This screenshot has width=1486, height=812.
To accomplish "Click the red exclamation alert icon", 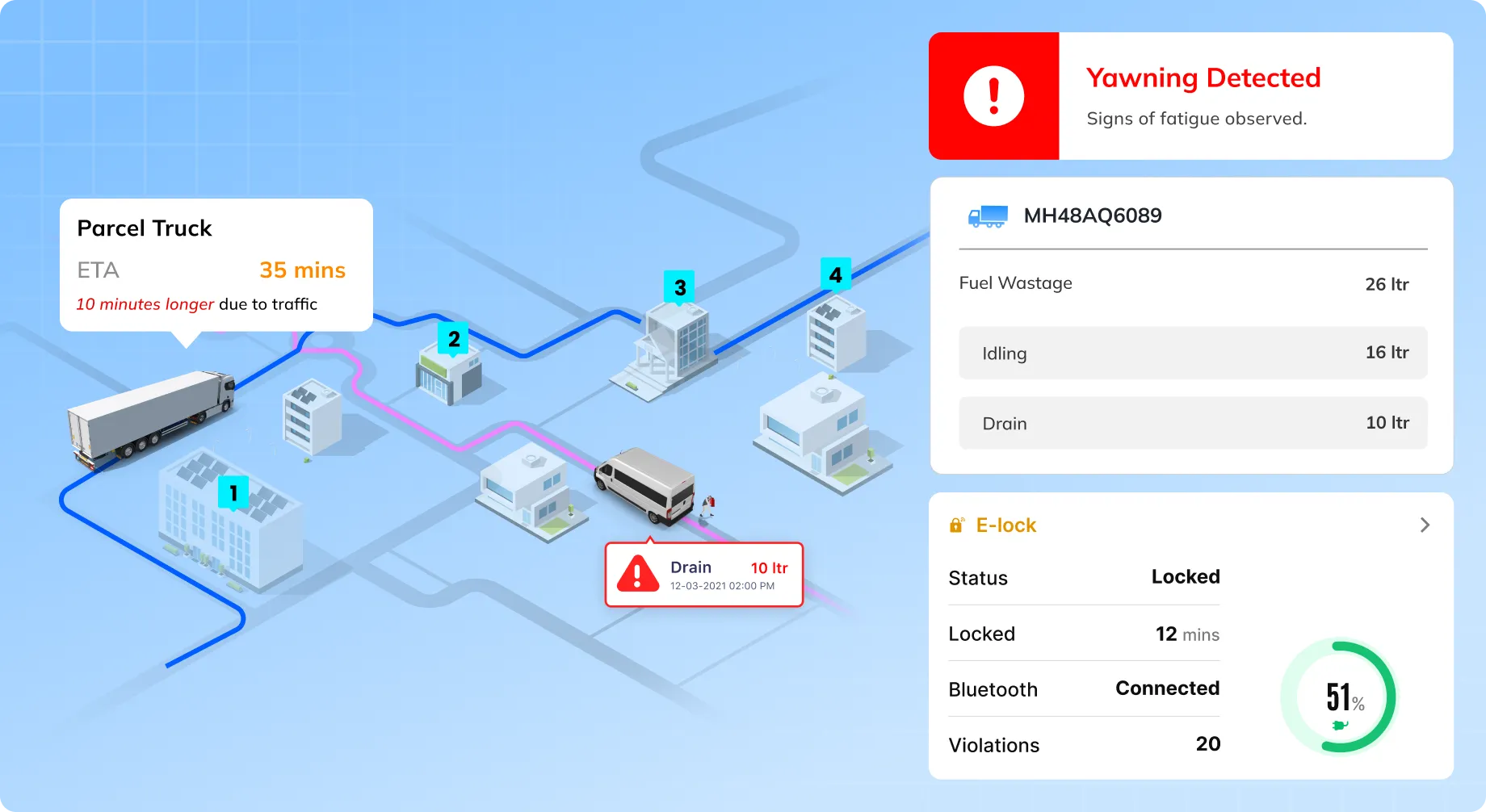I will (x=993, y=96).
